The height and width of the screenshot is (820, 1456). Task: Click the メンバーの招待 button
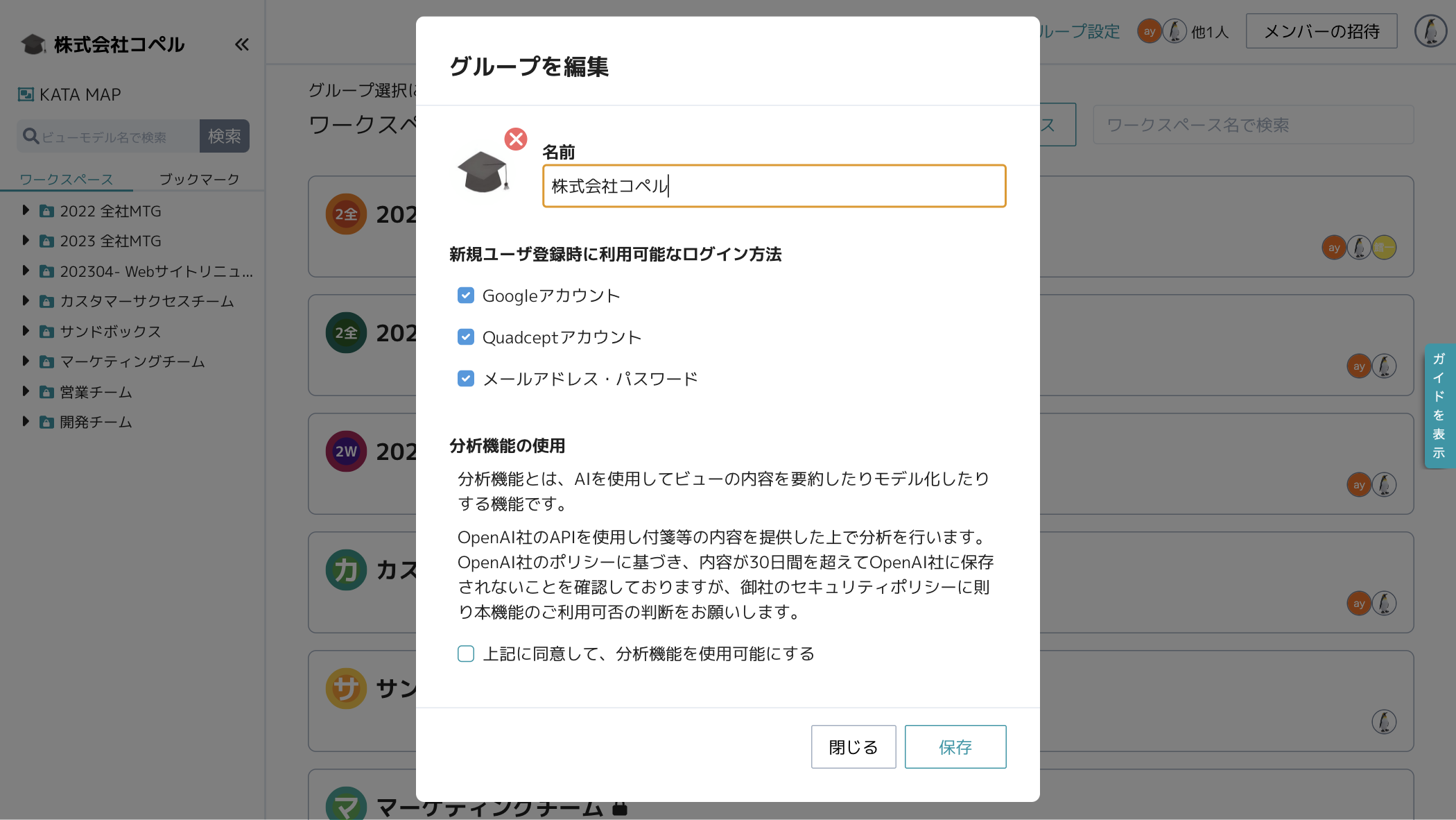tap(1321, 31)
